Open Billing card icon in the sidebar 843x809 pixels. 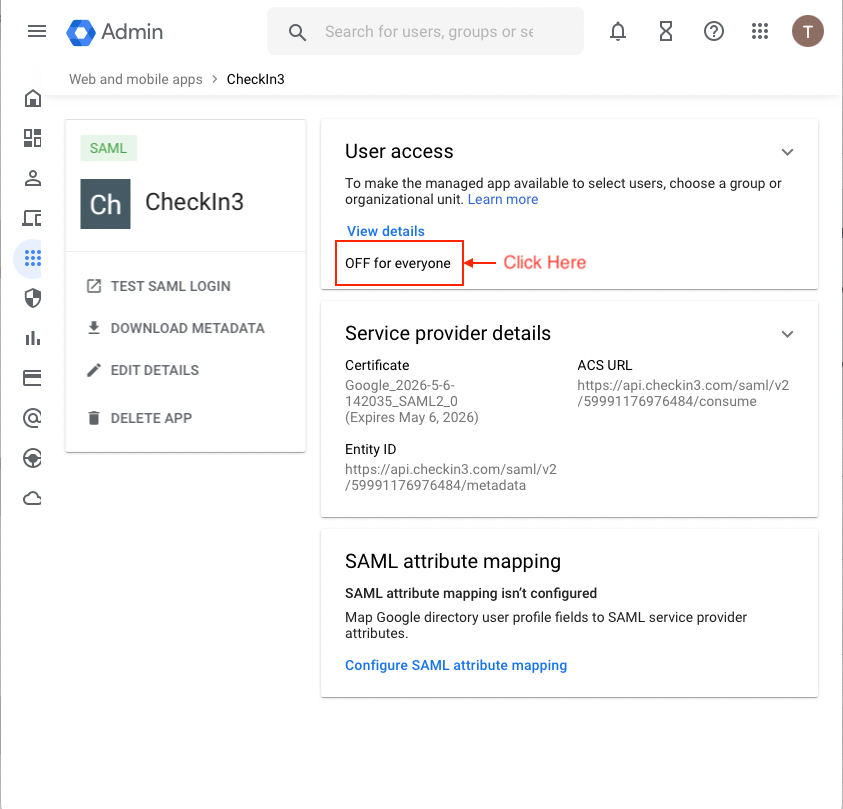pyautogui.click(x=32, y=378)
